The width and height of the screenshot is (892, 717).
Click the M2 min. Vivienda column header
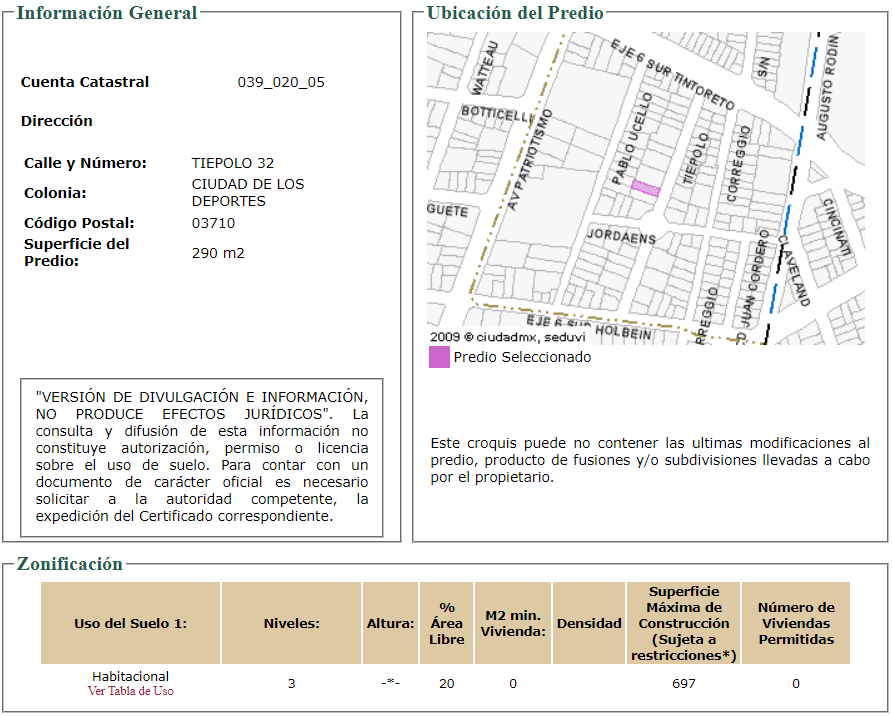513,623
